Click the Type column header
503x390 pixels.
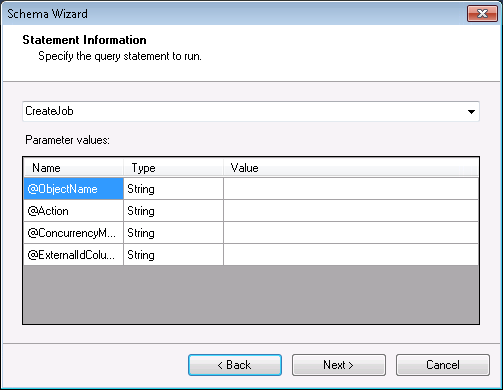(173, 168)
